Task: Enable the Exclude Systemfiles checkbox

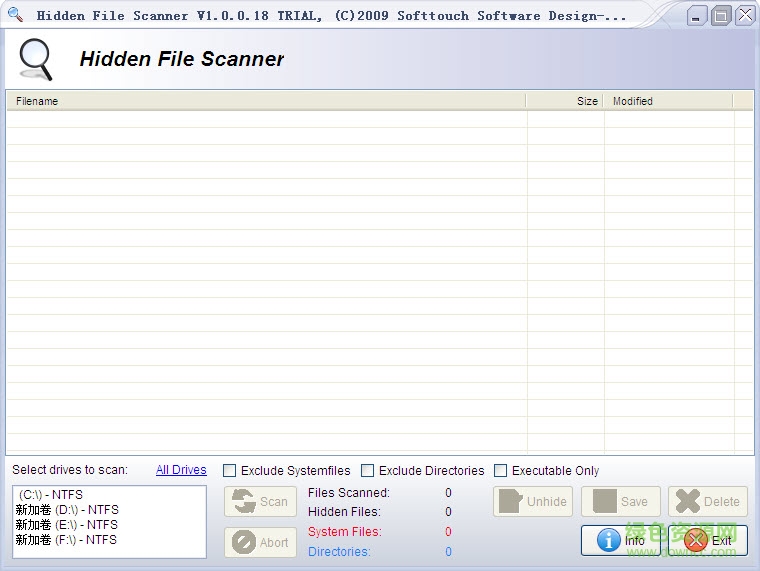Action: (x=230, y=471)
